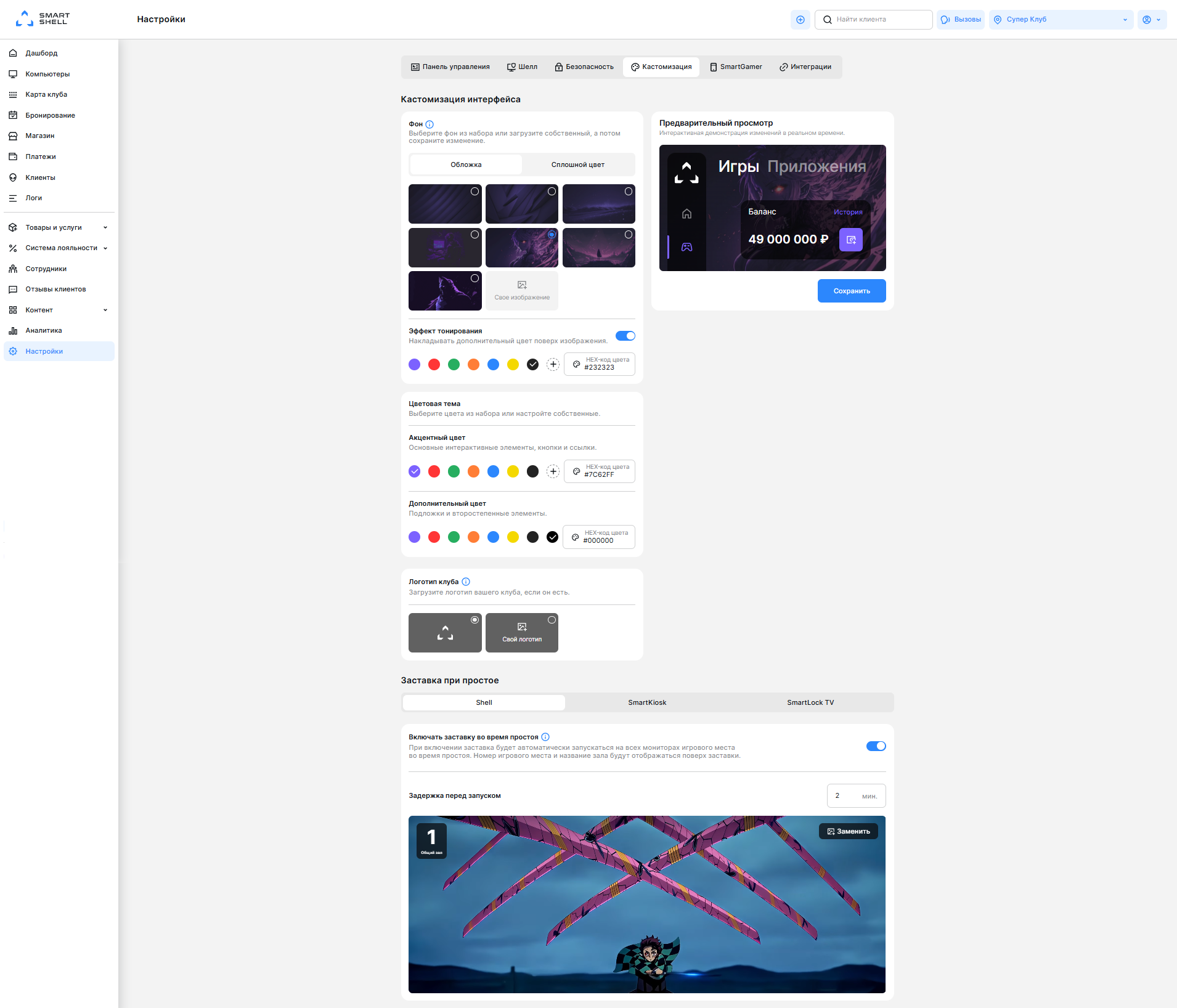Open Дашборд in sidebar
The width and height of the screenshot is (1177, 1008).
(x=59, y=53)
